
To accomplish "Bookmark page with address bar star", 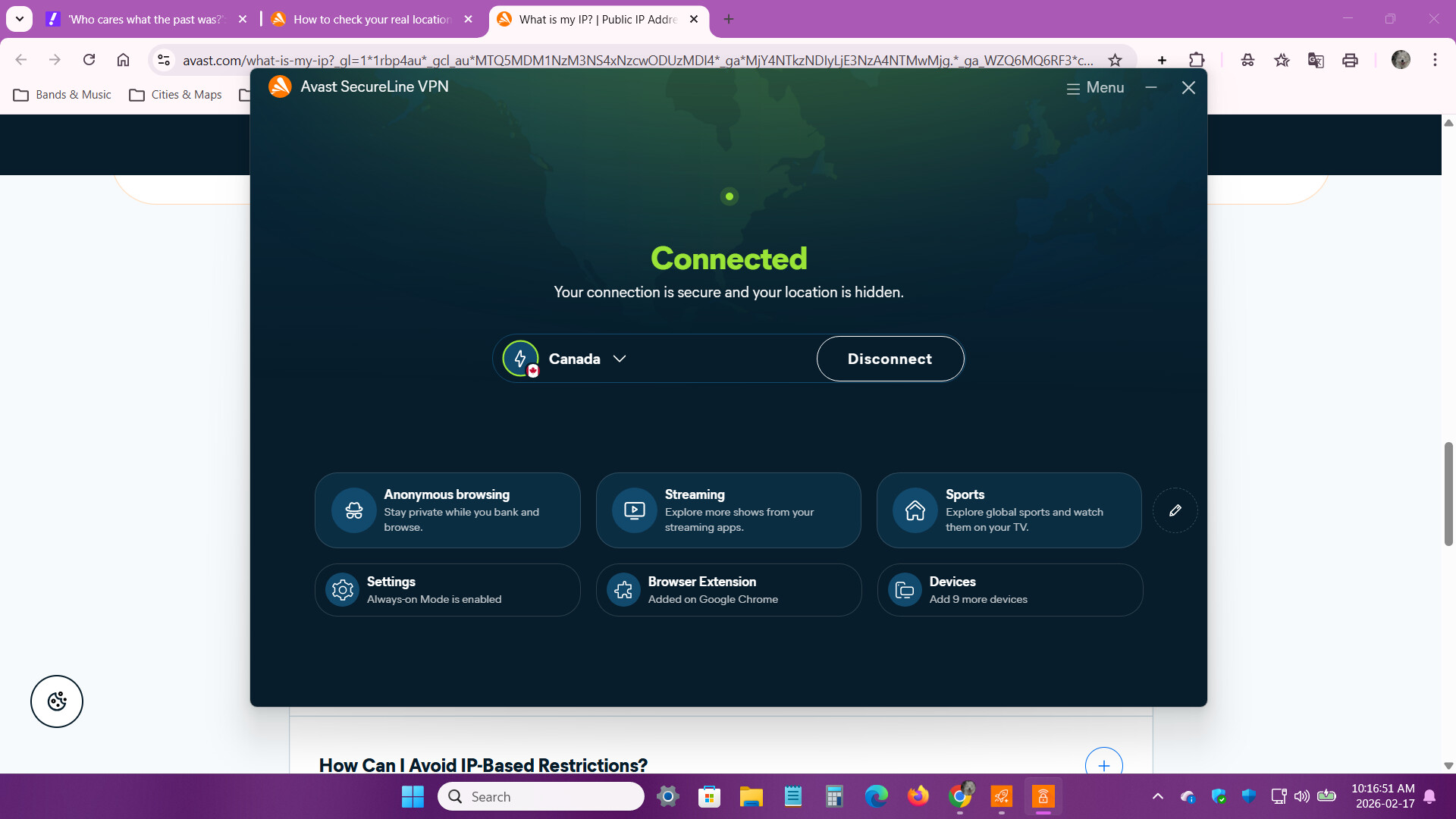I will (1115, 60).
